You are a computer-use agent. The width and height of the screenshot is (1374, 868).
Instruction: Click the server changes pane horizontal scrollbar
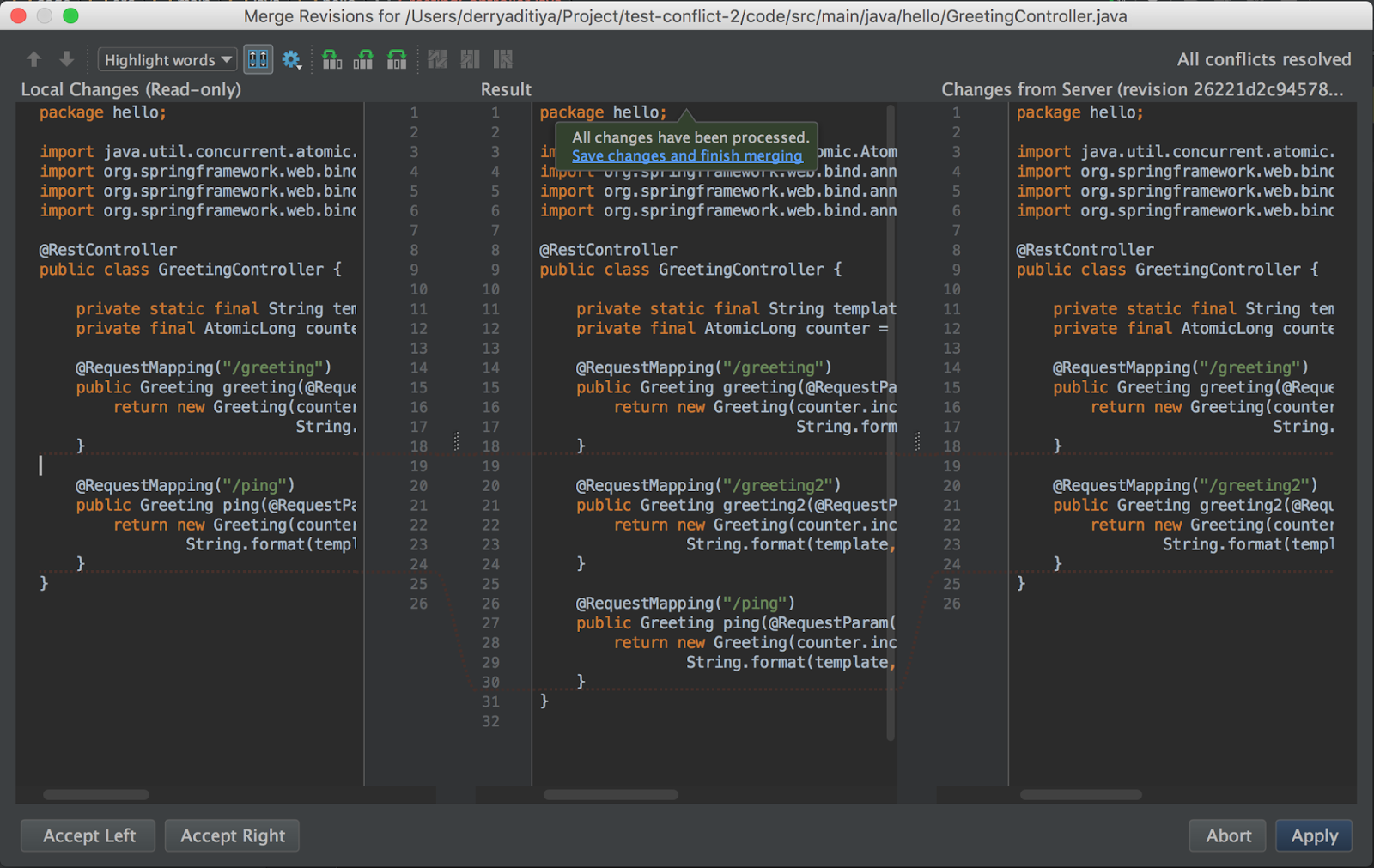pos(1081,795)
